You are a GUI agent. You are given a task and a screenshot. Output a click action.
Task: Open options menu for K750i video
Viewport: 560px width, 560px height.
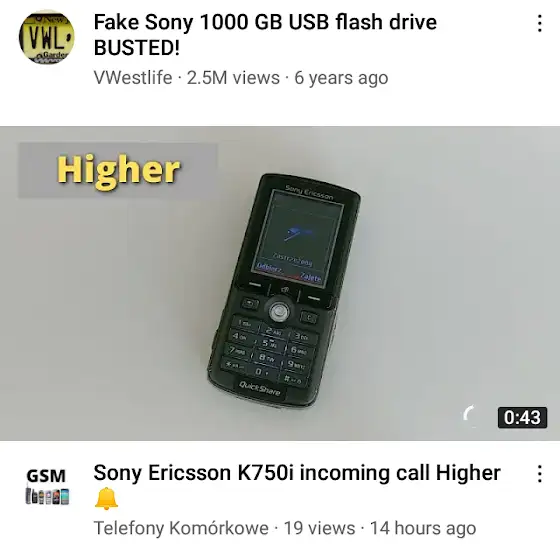click(x=540, y=474)
